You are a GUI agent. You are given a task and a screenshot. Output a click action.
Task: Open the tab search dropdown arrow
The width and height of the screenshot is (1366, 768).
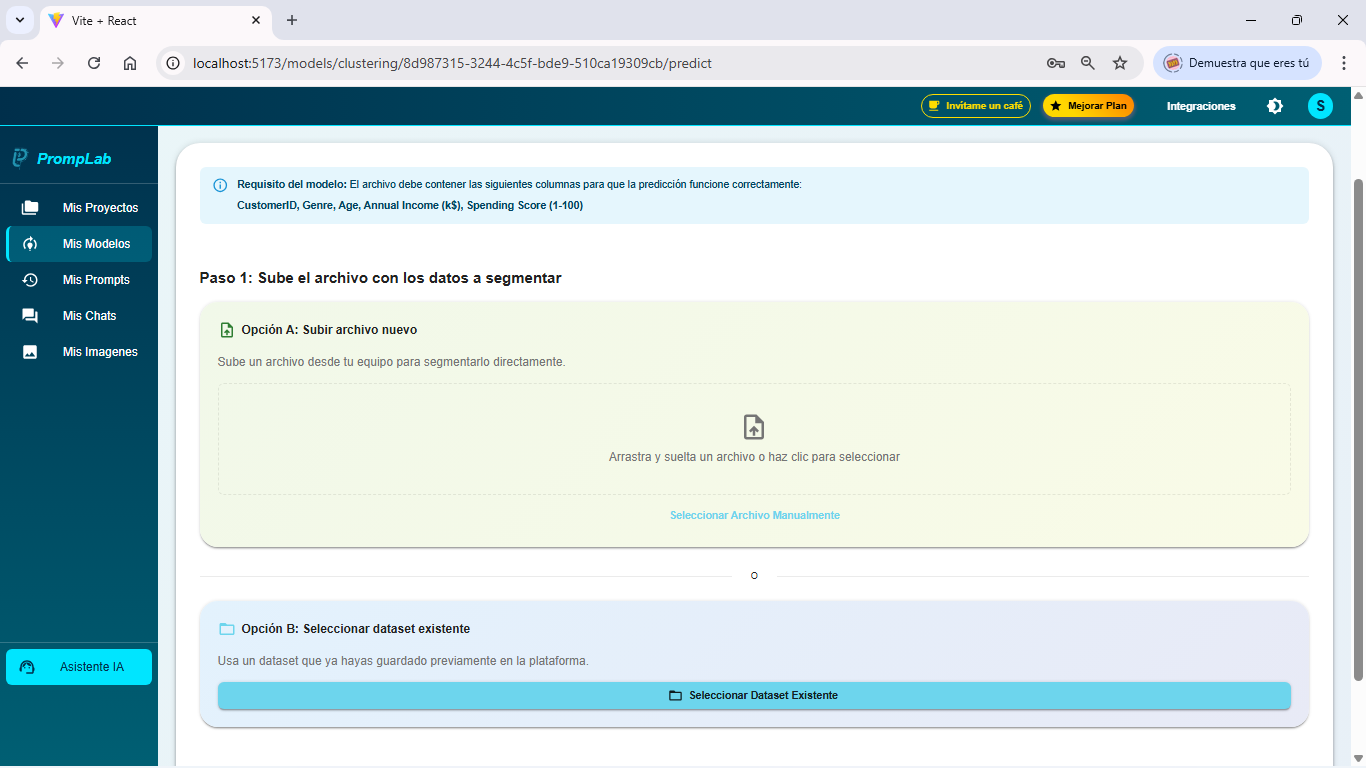(x=19, y=20)
